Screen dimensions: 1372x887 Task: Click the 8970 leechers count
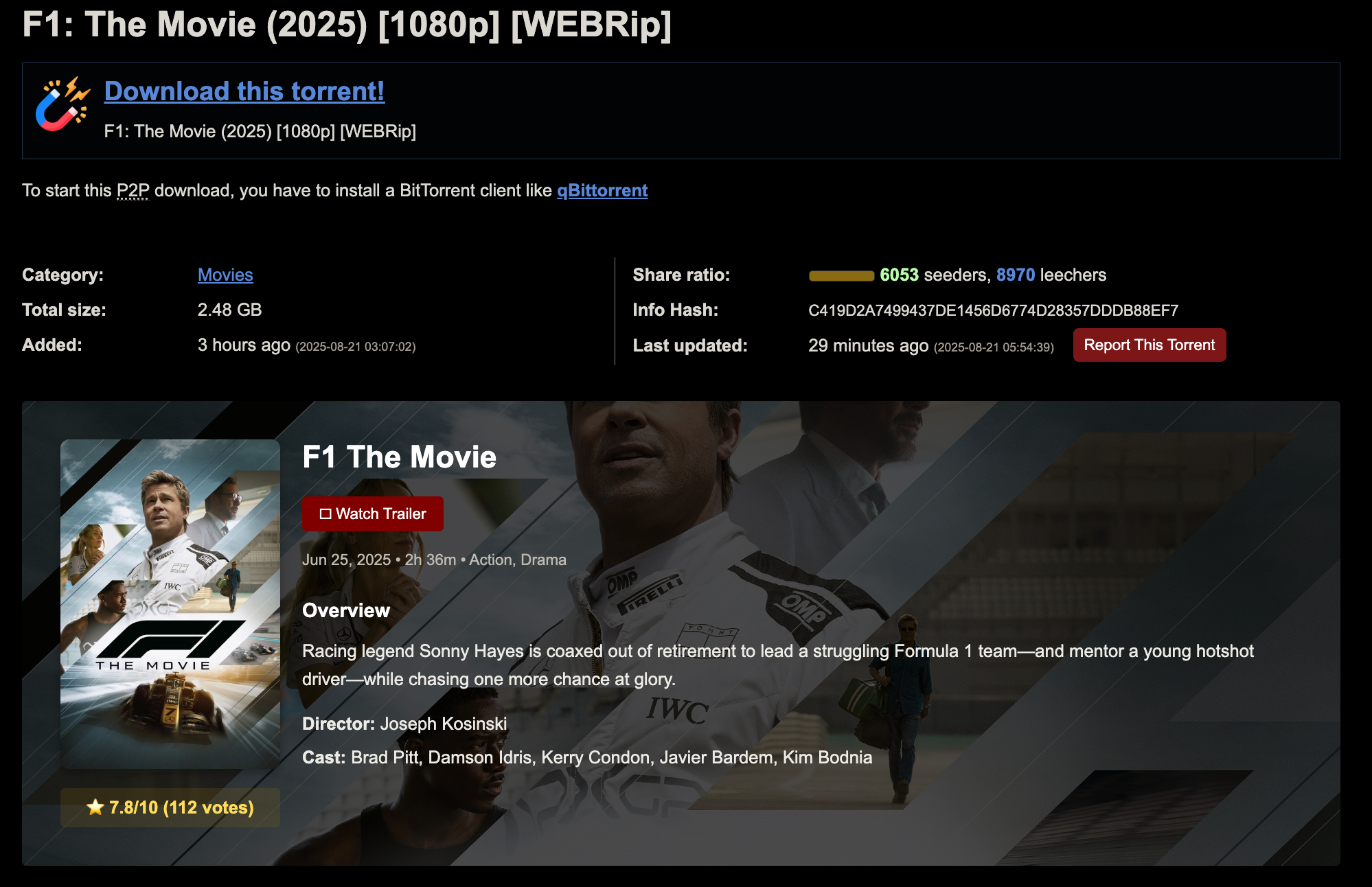pos(1016,275)
